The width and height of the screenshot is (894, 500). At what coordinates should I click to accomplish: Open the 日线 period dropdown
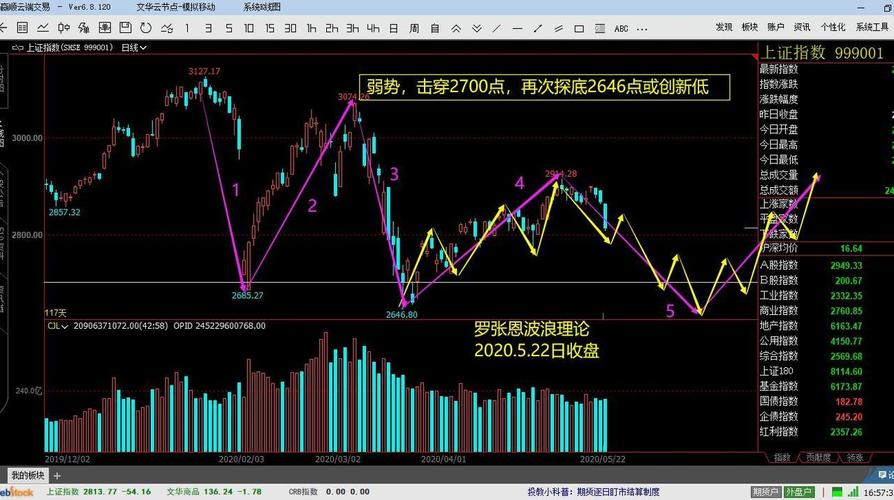click(x=133, y=47)
